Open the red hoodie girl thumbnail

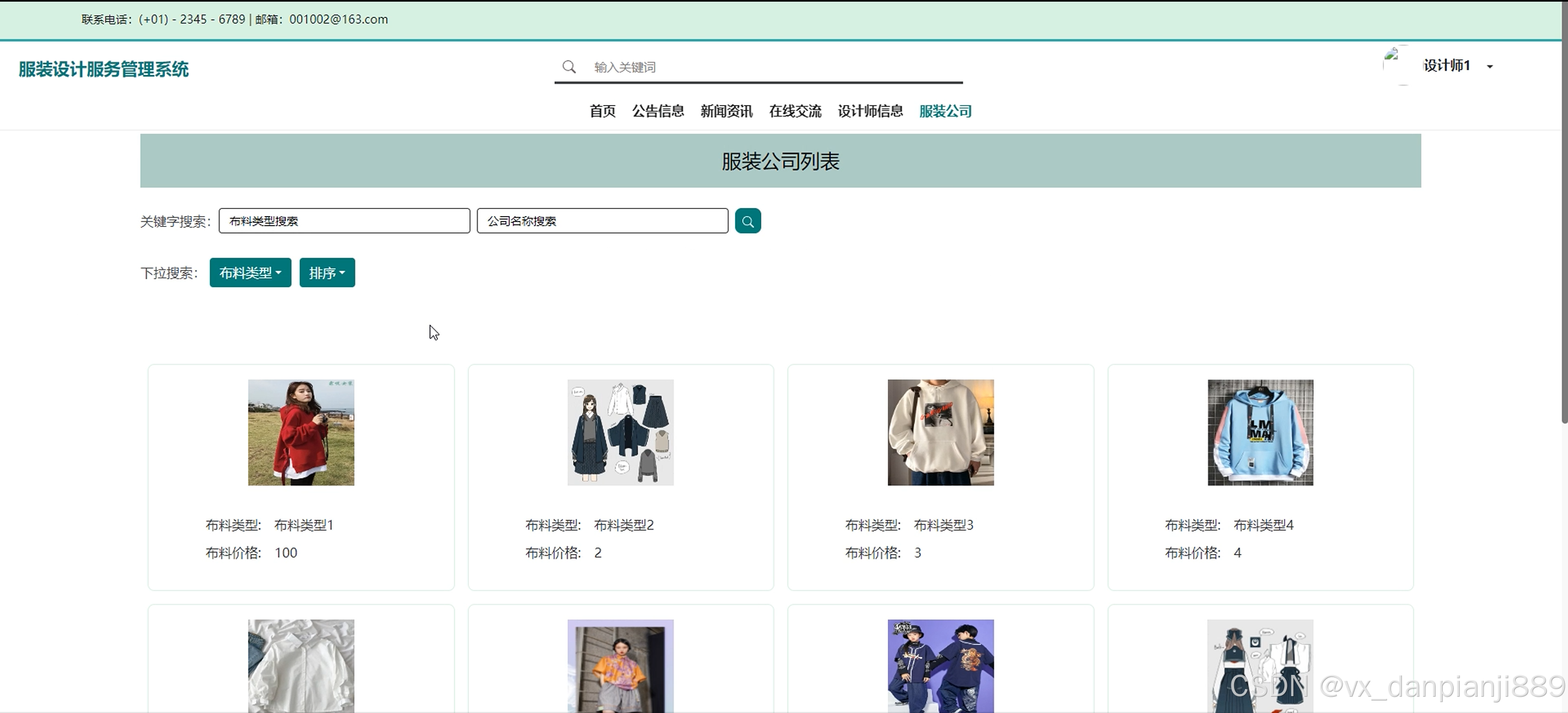point(301,433)
